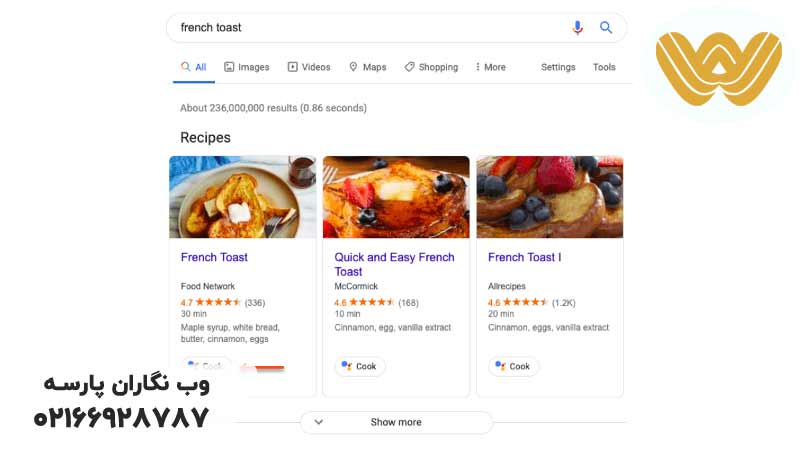The width and height of the screenshot is (800, 450).
Task: Open the Food Network French Toast thumbnail
Action: click(x=242, y=197)
